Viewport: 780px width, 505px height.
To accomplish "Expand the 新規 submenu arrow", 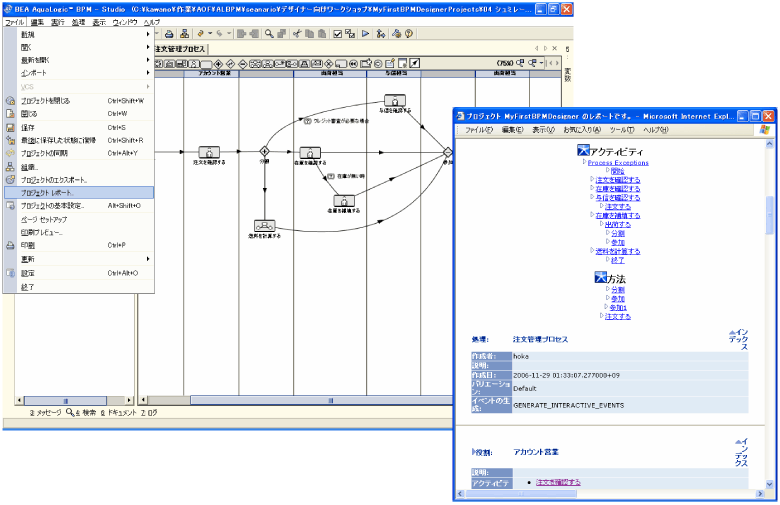I will 148,34.
